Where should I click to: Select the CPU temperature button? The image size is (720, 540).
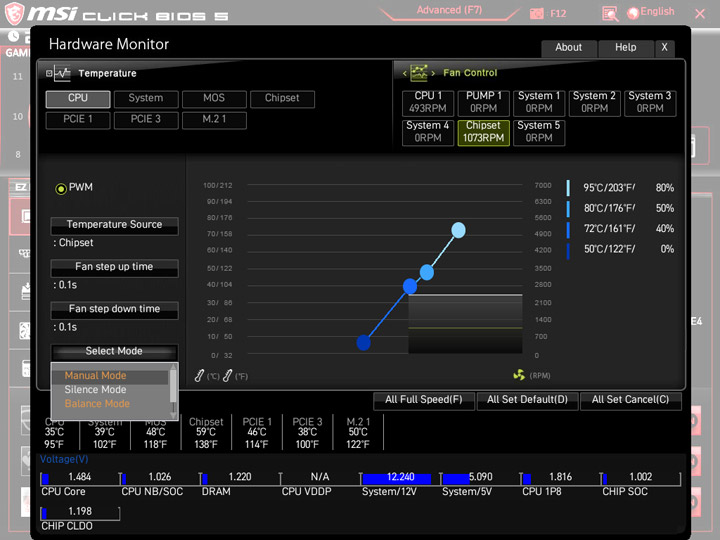pyautogui.click(x=78, y=98)
